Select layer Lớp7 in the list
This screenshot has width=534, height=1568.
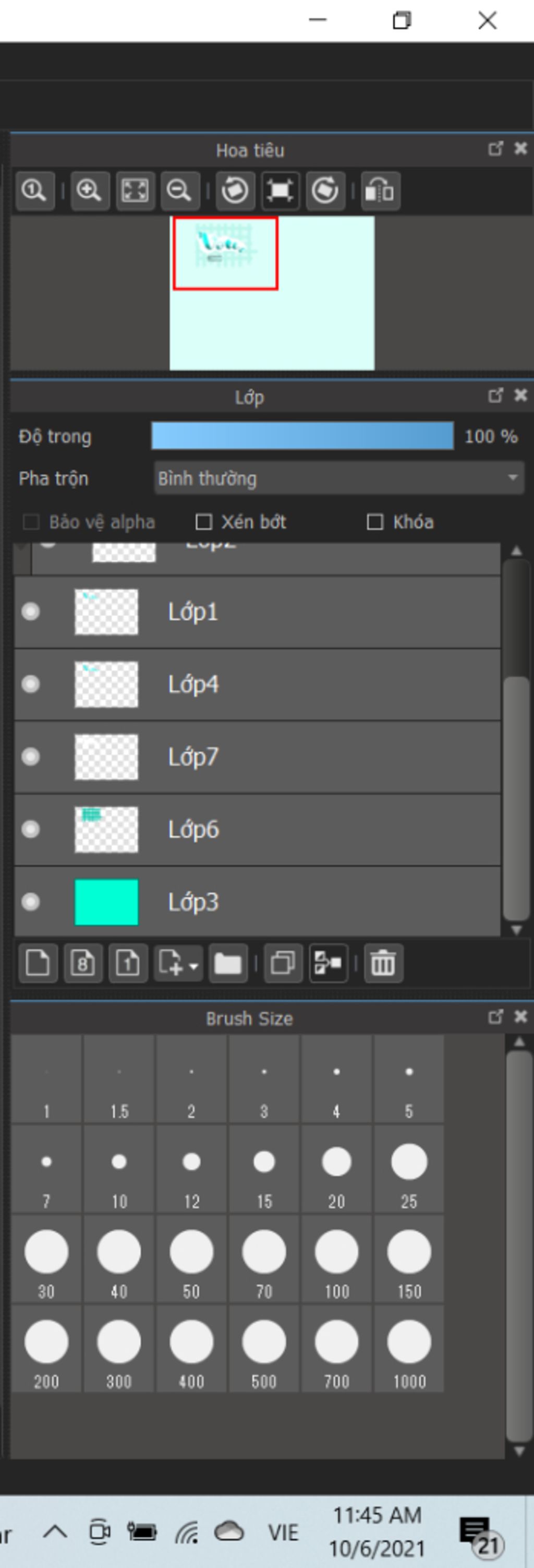(257, 757)
